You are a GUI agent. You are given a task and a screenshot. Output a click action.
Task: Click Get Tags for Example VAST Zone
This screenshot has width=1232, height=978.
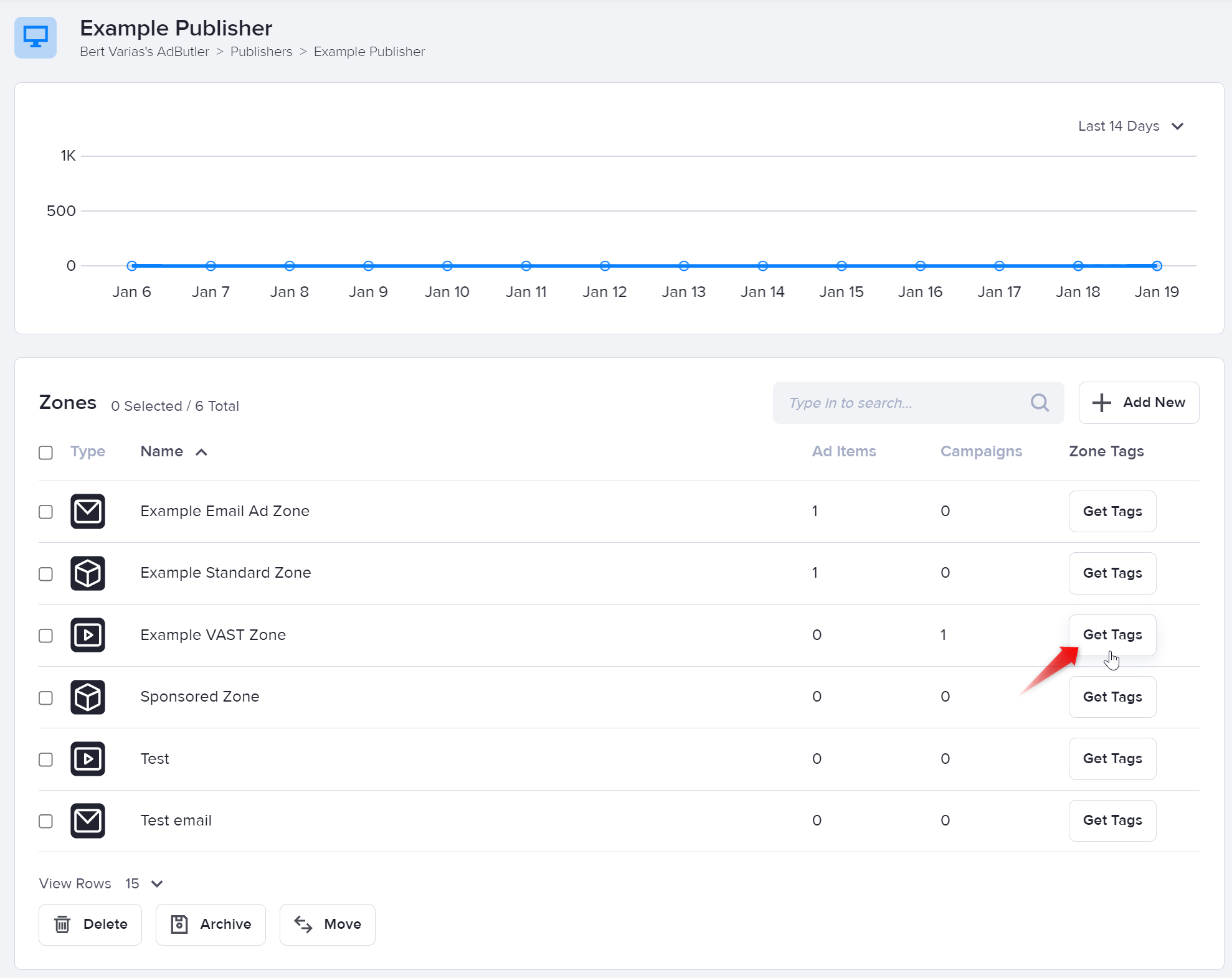click(1112, 635)
